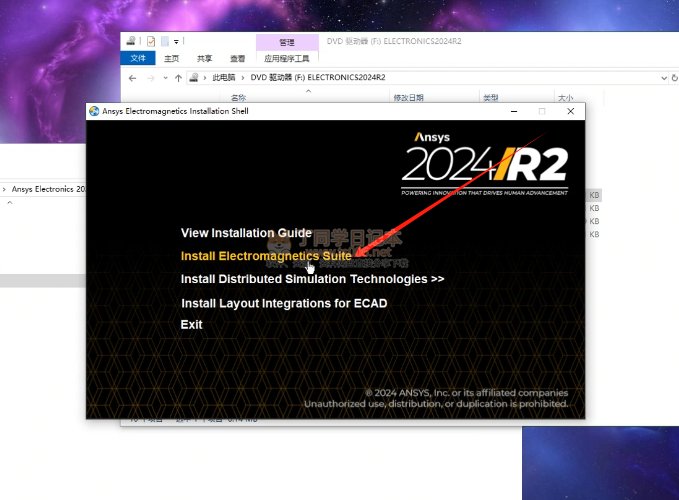The width and height of the screenshot is (679, 500).
Task: Click the Explorer window drive icon in title bar
Action: click(x=131, y=41)
